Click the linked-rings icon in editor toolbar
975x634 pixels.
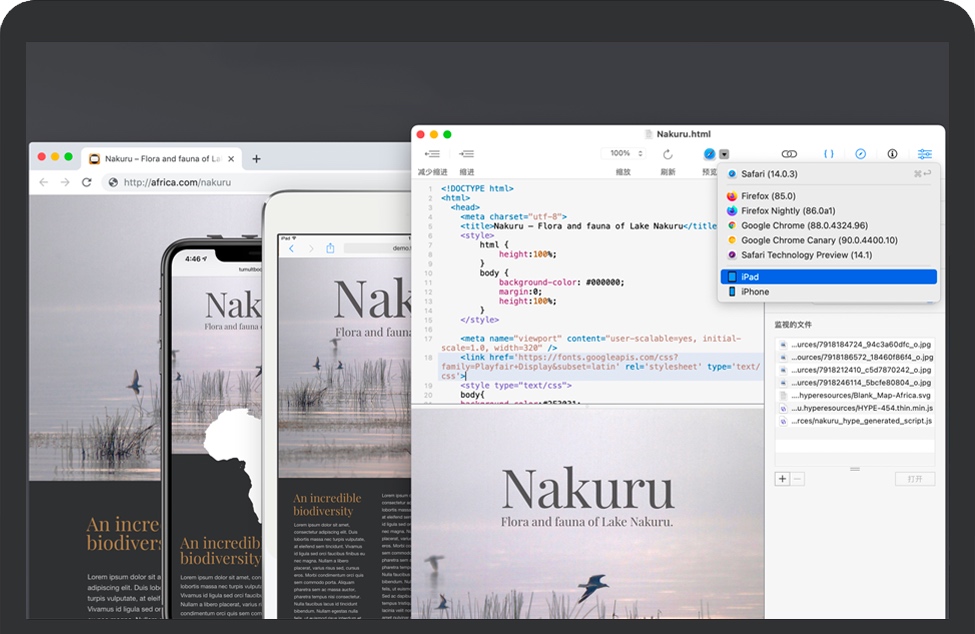pyautogui.click(x=789, y=154)
